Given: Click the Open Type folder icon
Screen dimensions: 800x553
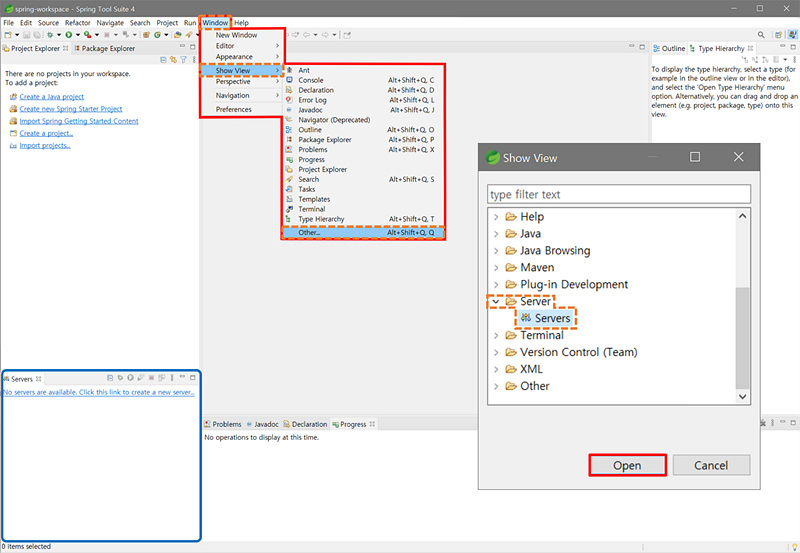Looking at the screenshot, I should [178, 35].
